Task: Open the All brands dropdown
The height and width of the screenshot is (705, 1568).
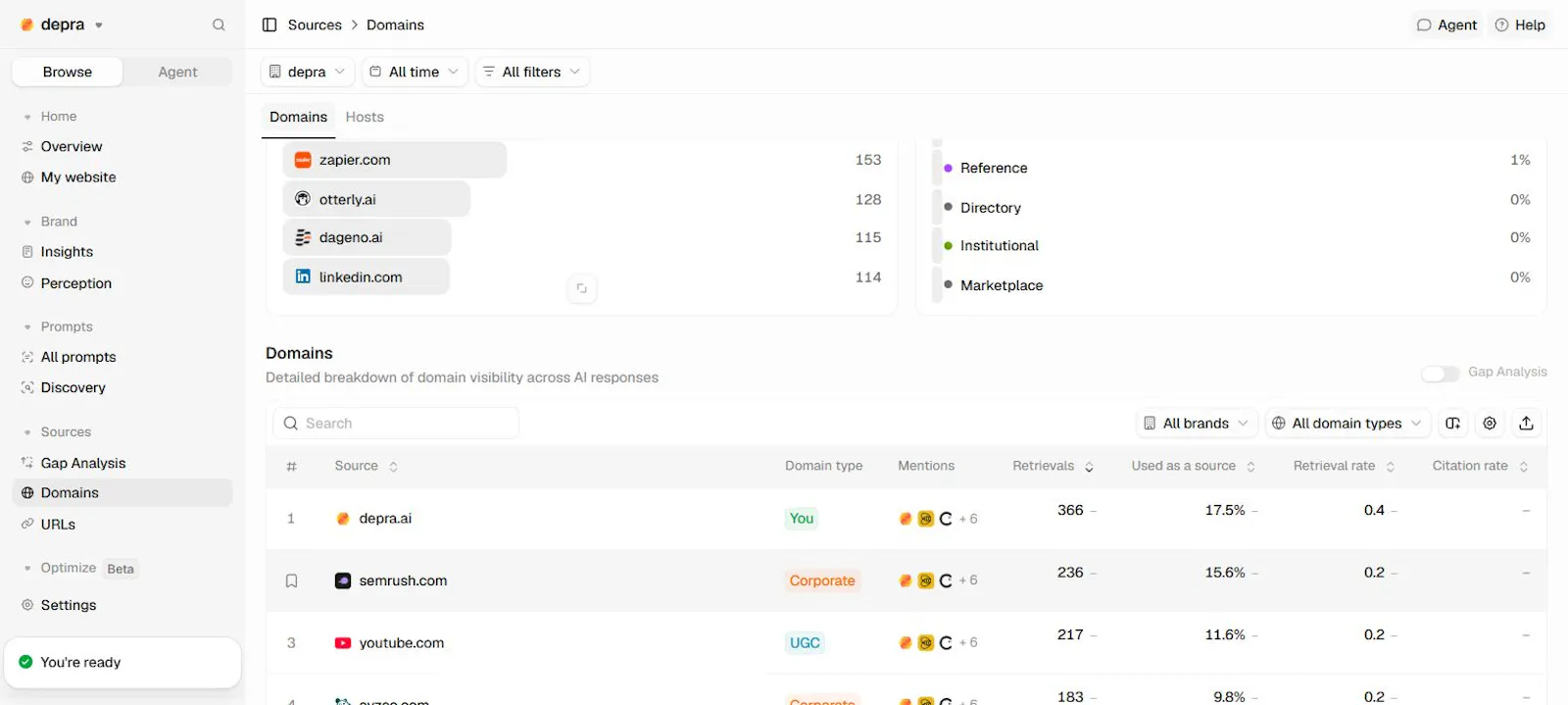Action: click(1197, 424)
